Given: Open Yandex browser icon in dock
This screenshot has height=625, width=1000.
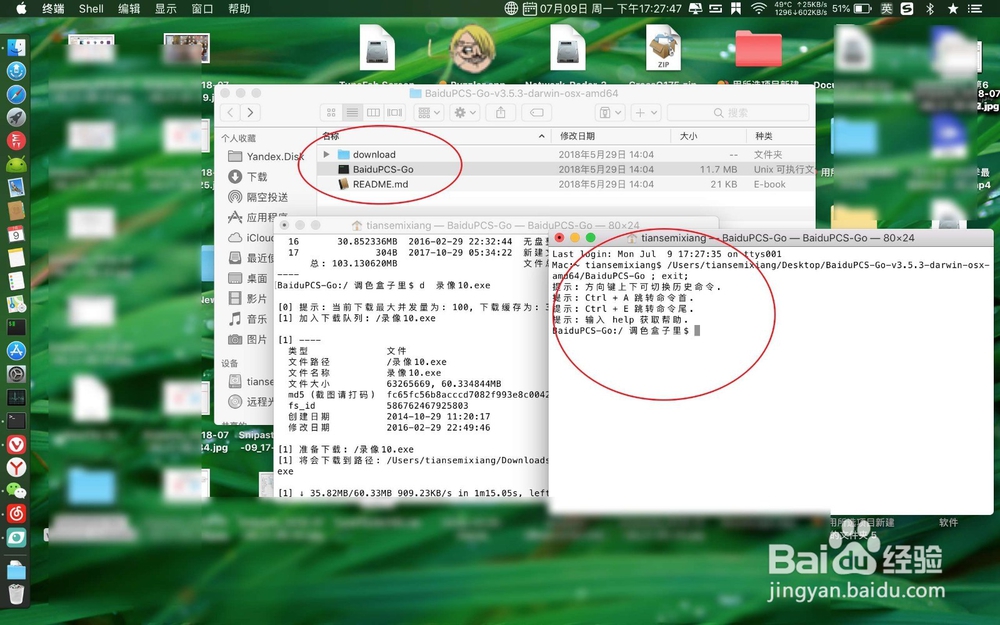Looking at the screenshot, I should 16,467.
